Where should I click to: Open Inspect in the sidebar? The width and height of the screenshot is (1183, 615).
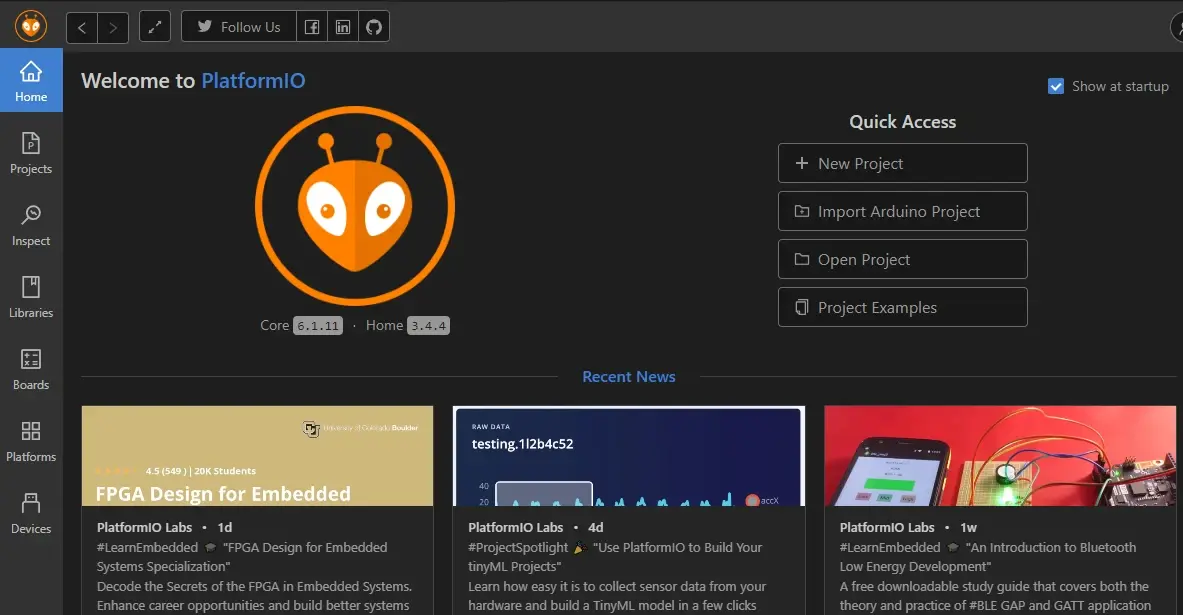pos(31,225)
